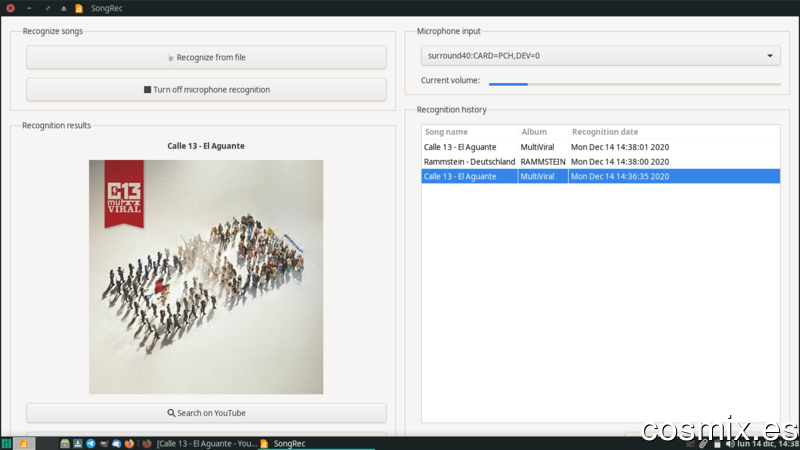Click the current volume level bar

[634, 84]
